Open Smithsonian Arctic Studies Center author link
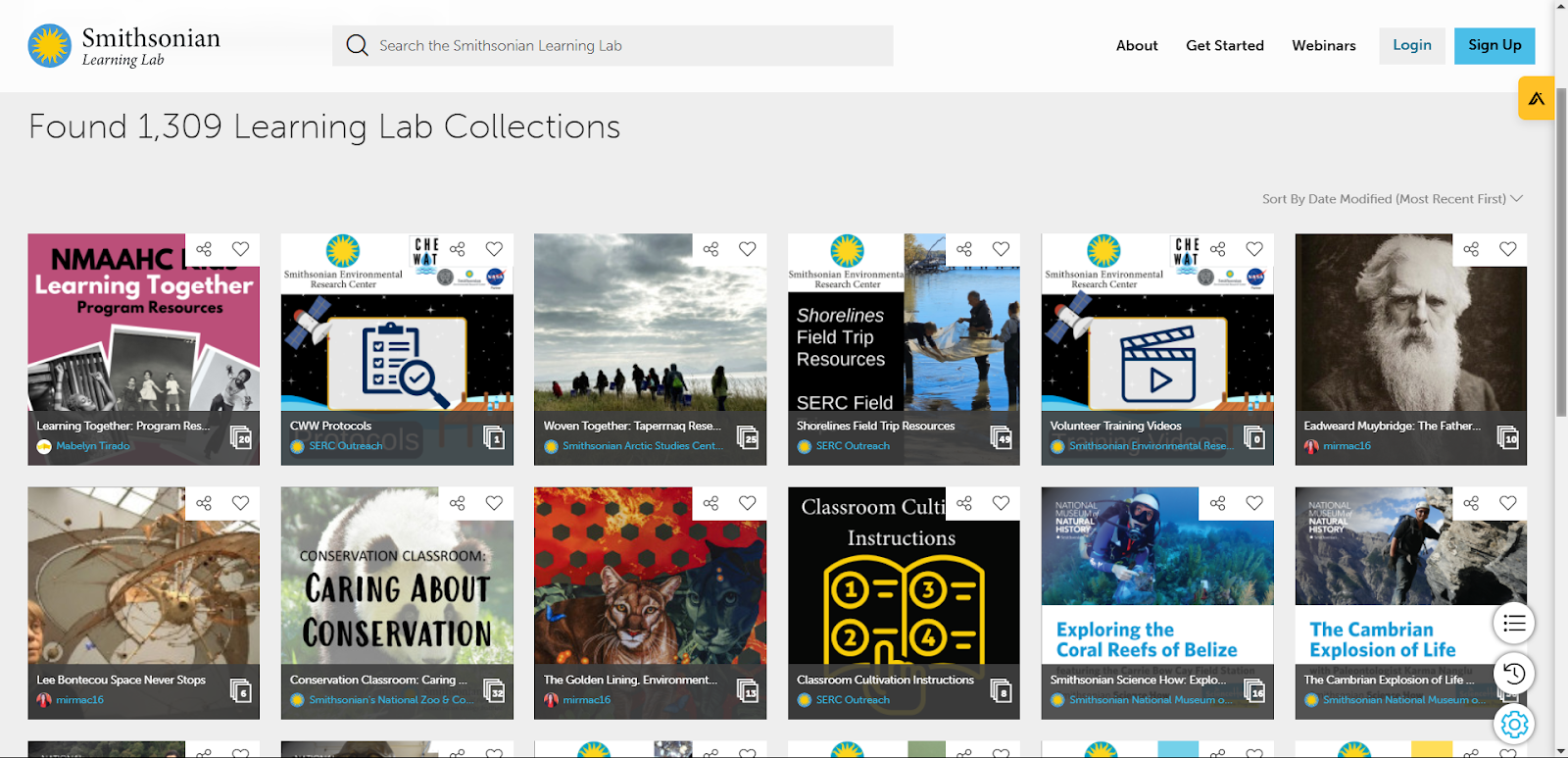 pyautogui.click(x=643, y=446)
